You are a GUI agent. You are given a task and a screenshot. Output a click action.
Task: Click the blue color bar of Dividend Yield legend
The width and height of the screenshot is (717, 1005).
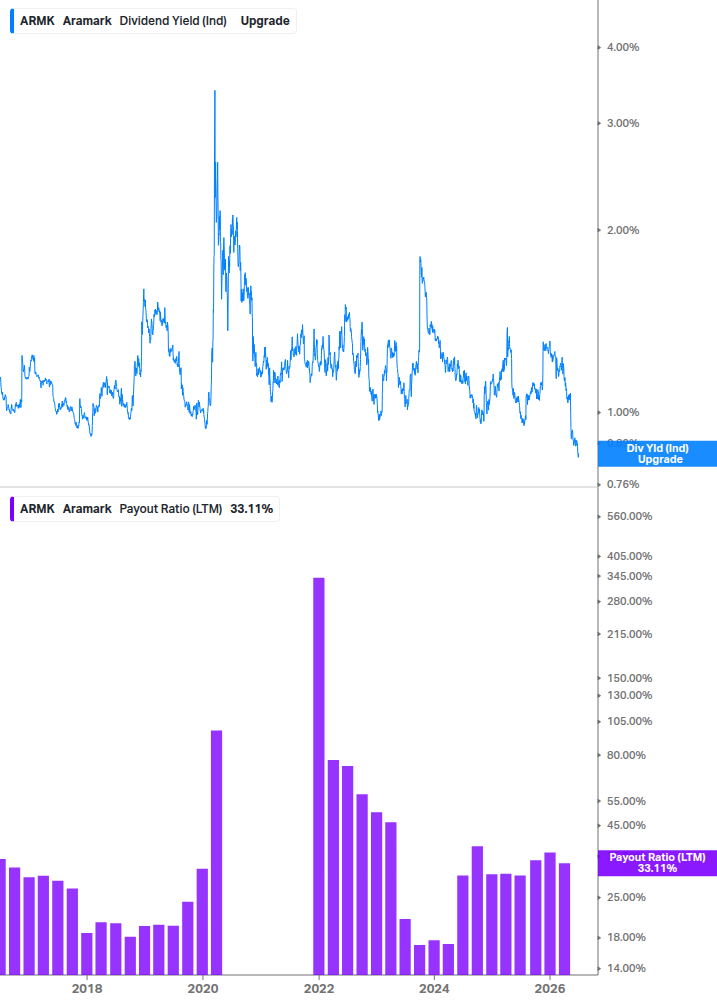tap(12, 21)
